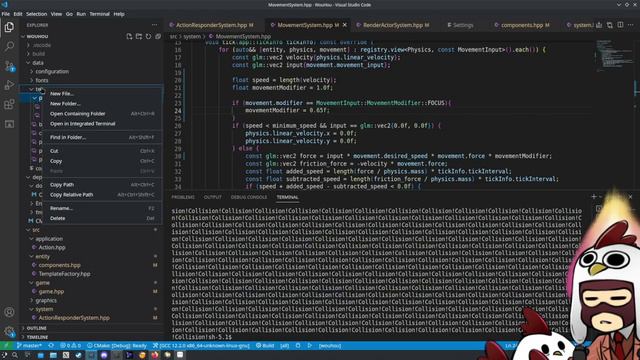Image resolution: width=640 pixels, height=360 pixels.
Task: Open the Accounts menu icon
Action: pos(9,312)
